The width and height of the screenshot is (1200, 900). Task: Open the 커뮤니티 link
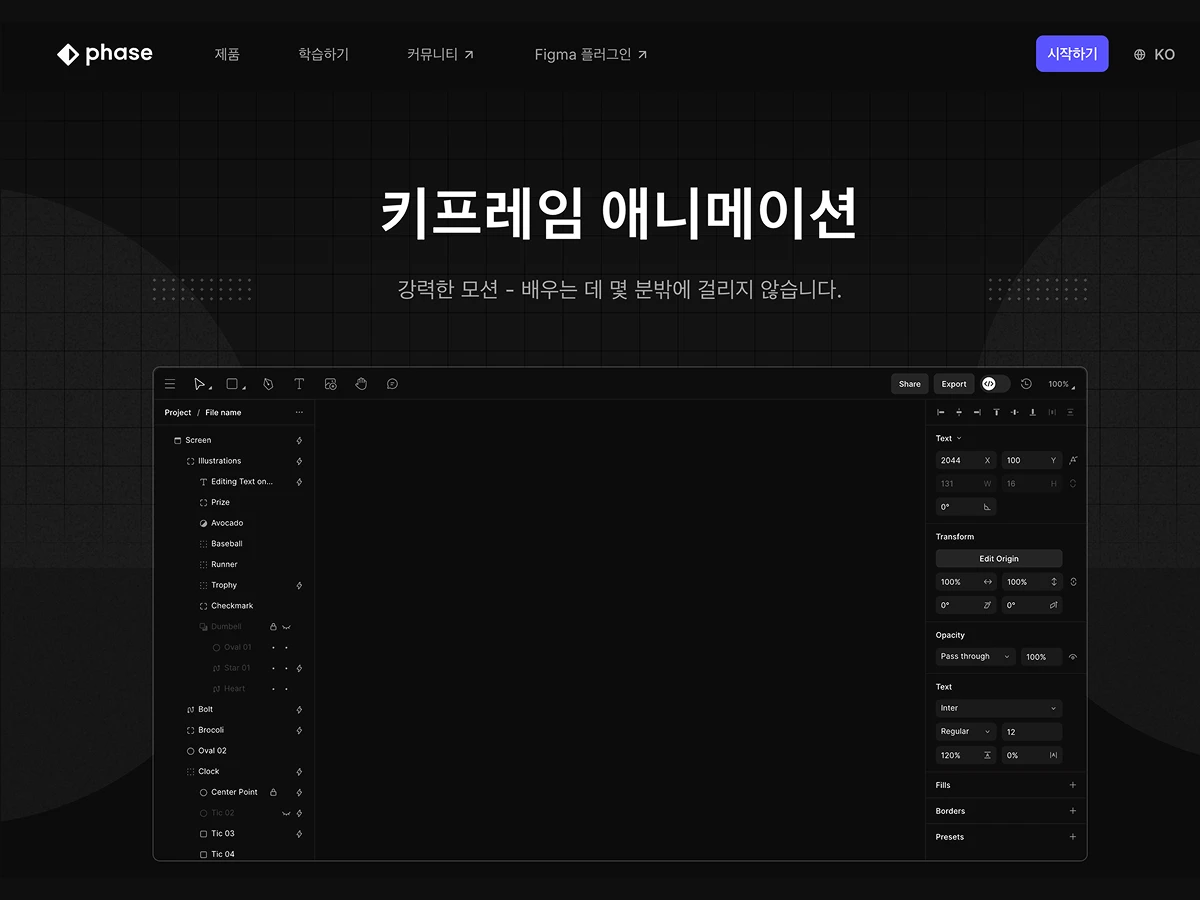(441, 55)
